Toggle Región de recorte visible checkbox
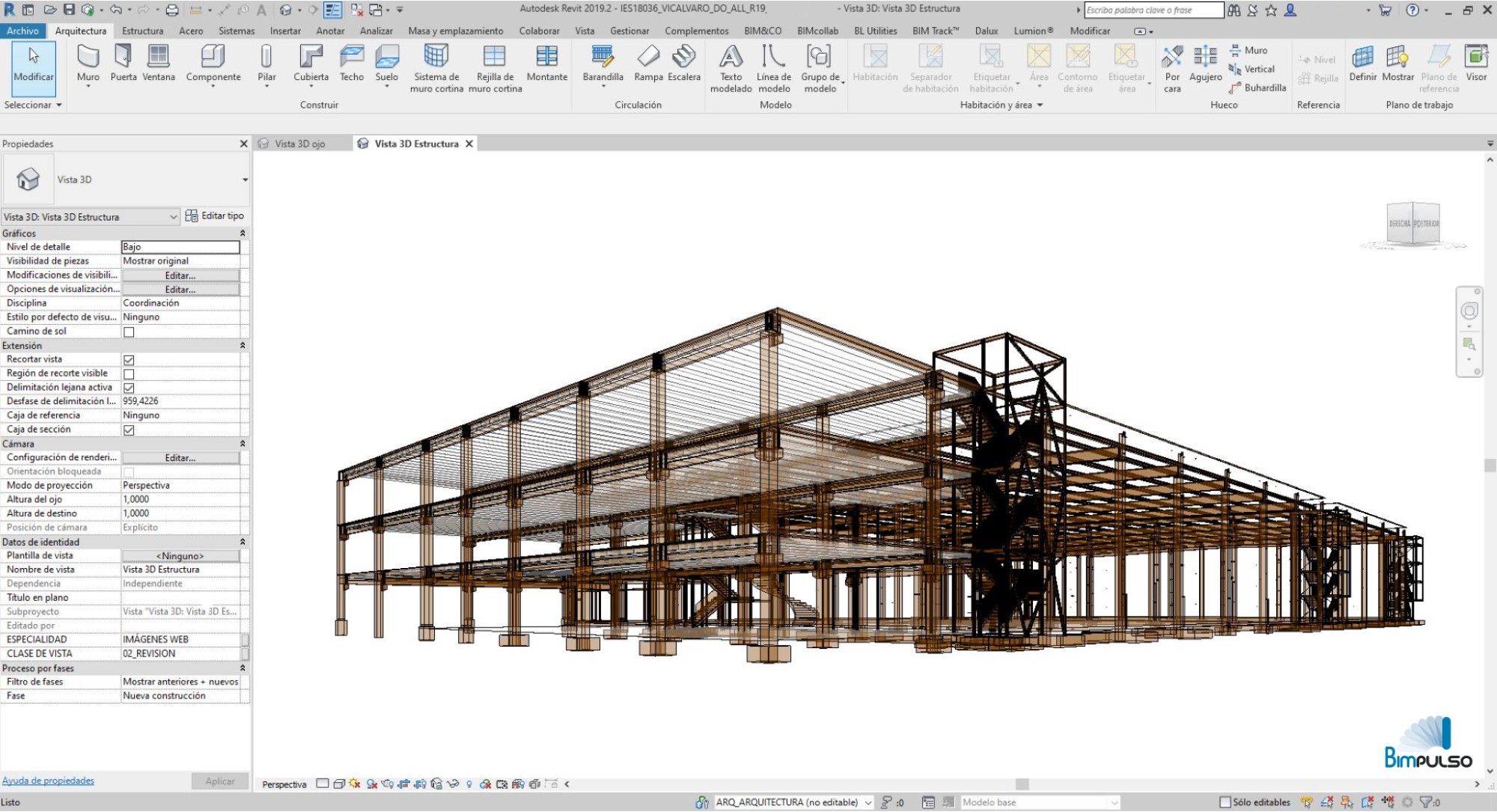 (129, 373)
